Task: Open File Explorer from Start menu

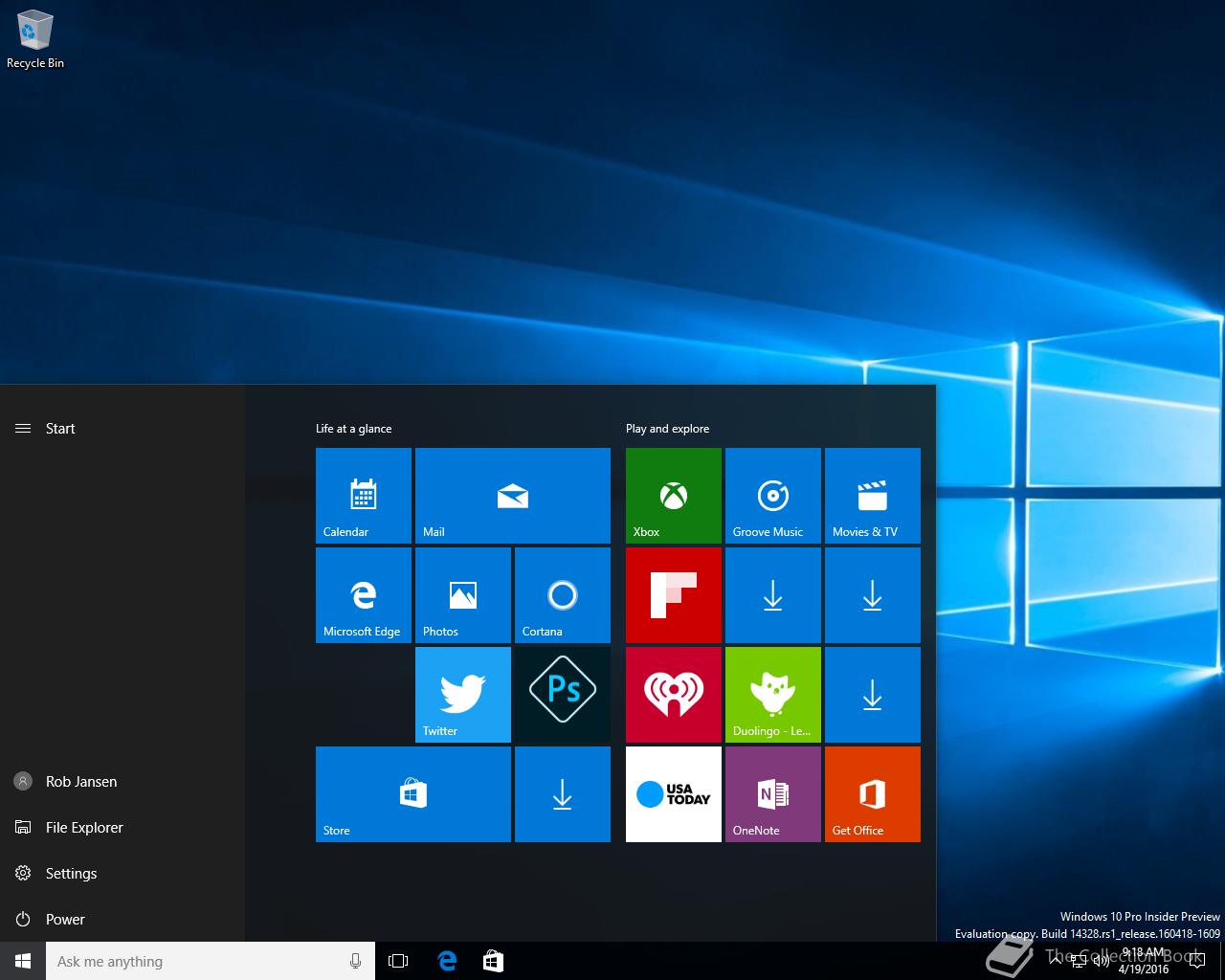Action: click(122, 827)
